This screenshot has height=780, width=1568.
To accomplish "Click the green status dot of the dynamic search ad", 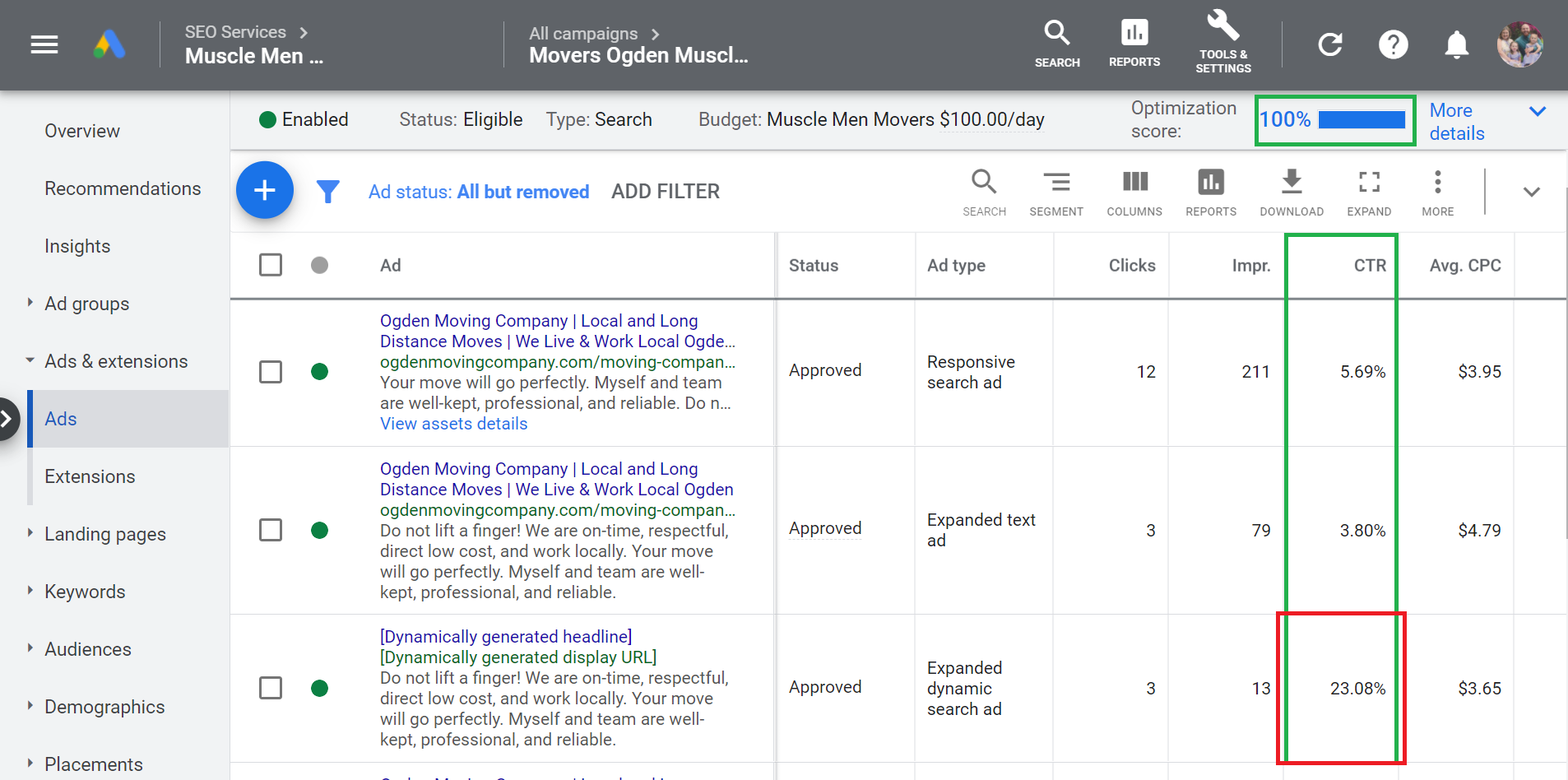I will tap(320, 688).
